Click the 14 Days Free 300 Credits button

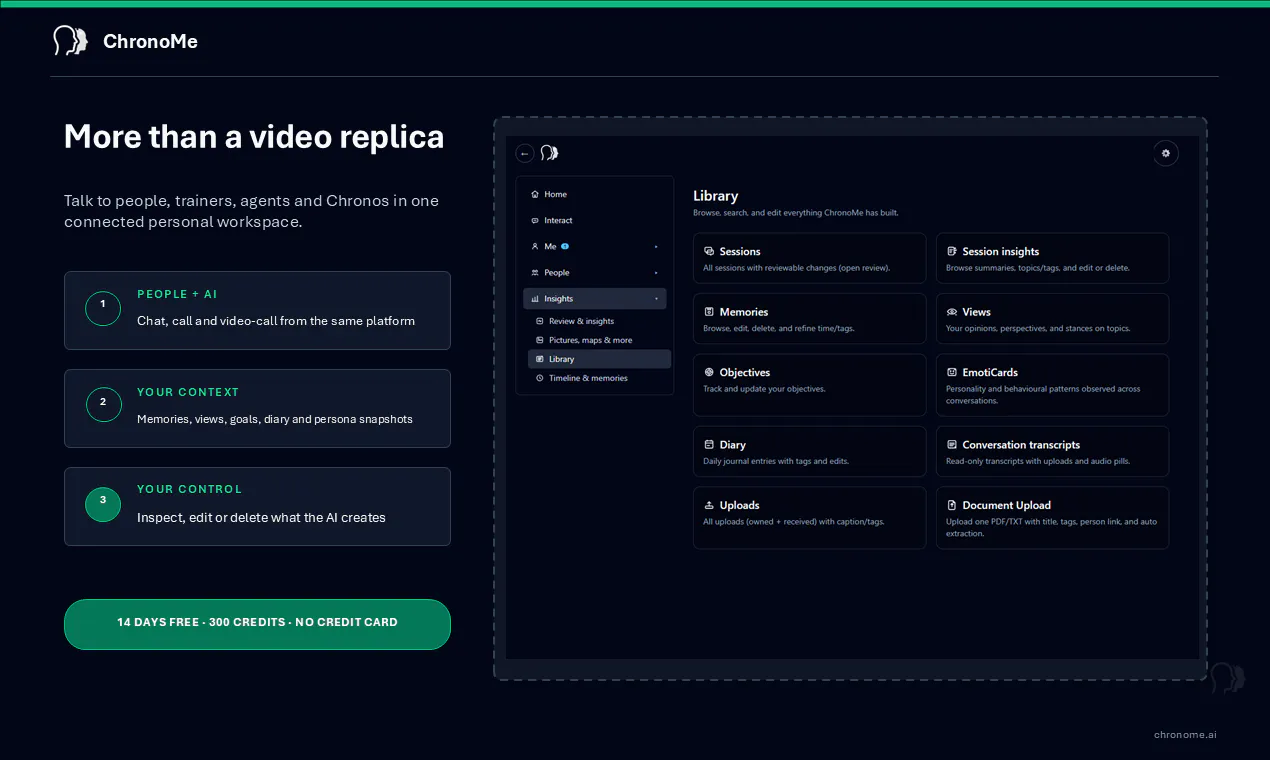click(x=257, y=624)
